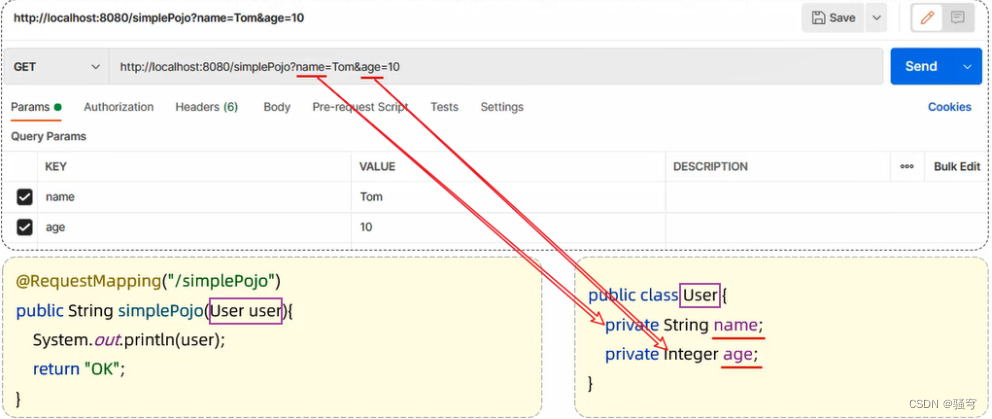Click the Cookies link
Screen dimensions: 992x419
[x=950, y=107]
